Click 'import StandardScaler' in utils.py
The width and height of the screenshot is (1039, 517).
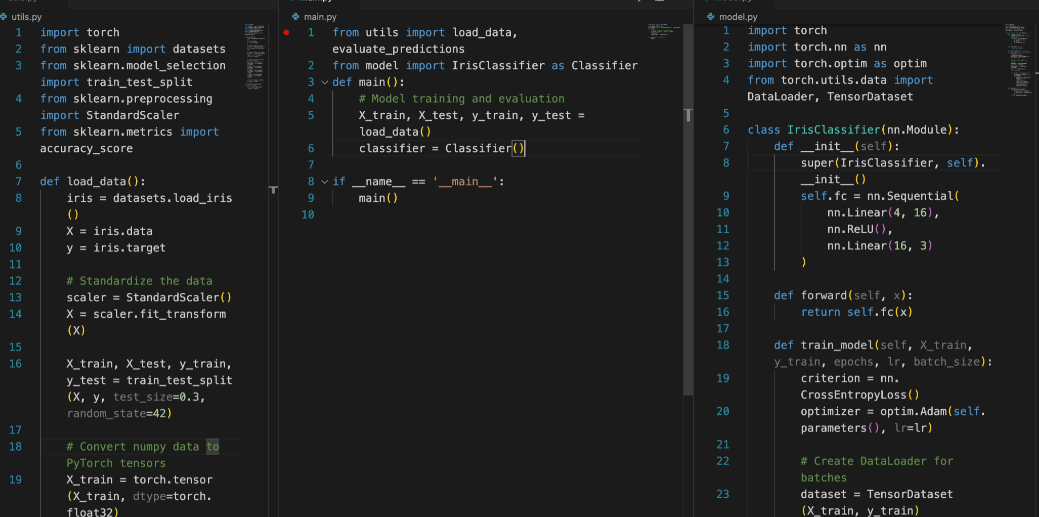(x=110, y=115)
